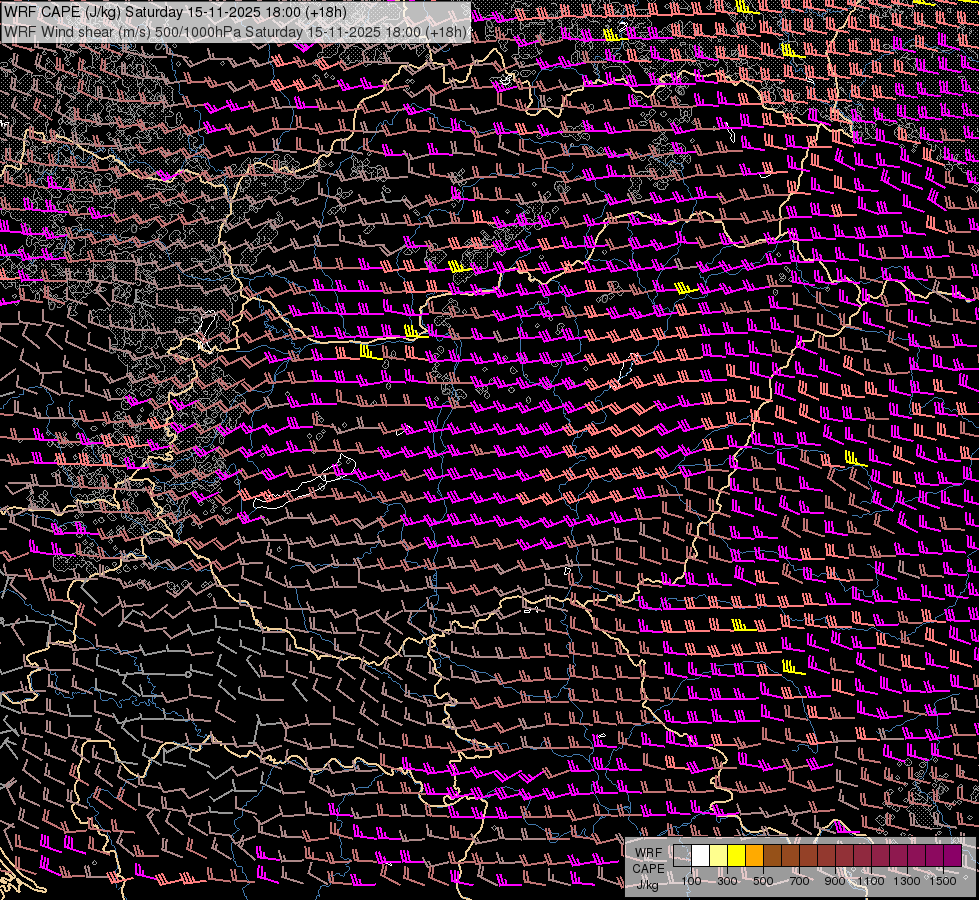Select the gray first swatch of the legend
The height and width of the screenshot is (900, 979).
pyautogui.click(x=683, y=855)
